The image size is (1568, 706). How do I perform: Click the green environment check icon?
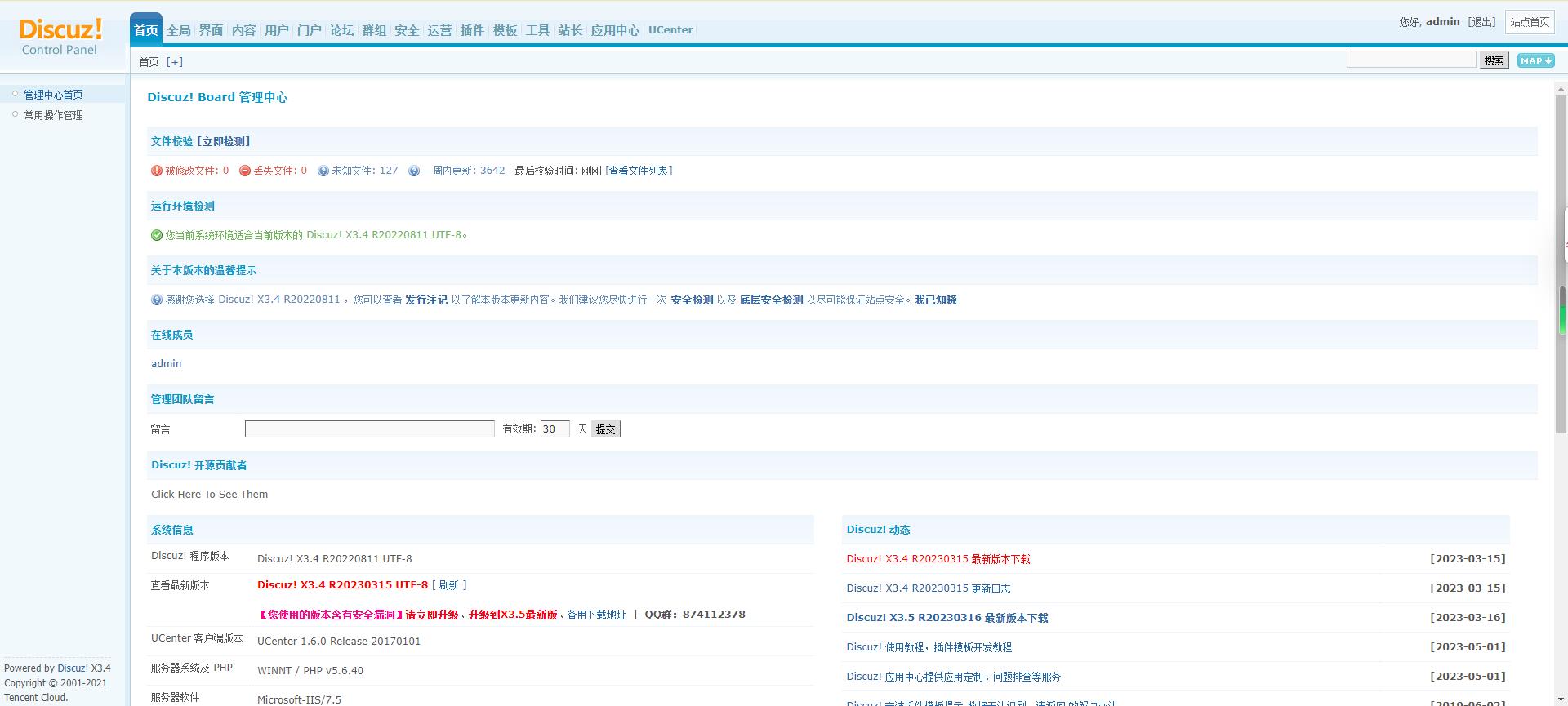point(157,235)
